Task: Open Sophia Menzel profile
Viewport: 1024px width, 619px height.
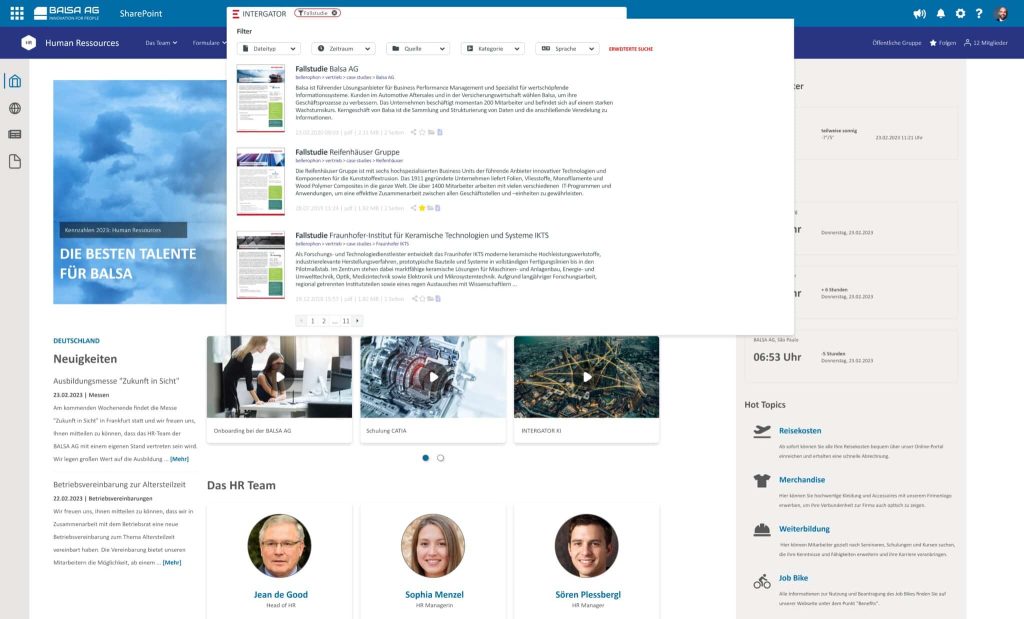Action: pyautogui.click(x=434, y=594)
